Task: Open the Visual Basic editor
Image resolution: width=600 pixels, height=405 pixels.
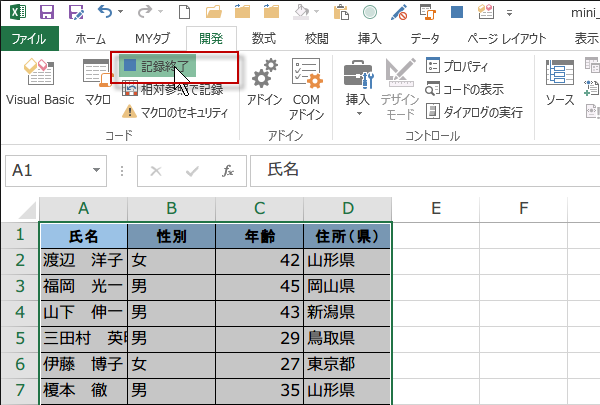Action: pyautogui.click(x=40, y=82)
